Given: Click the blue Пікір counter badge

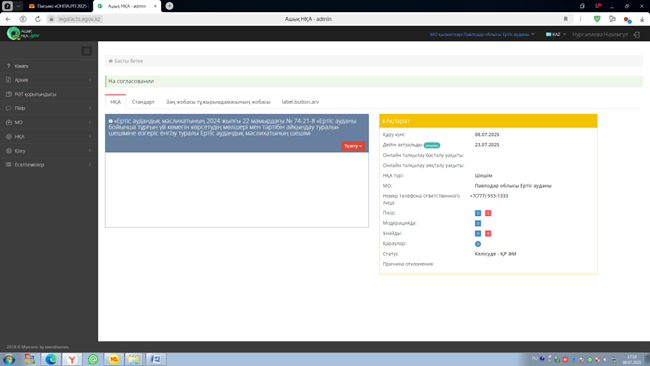Looking at the screenshot, I should (478, 213).
